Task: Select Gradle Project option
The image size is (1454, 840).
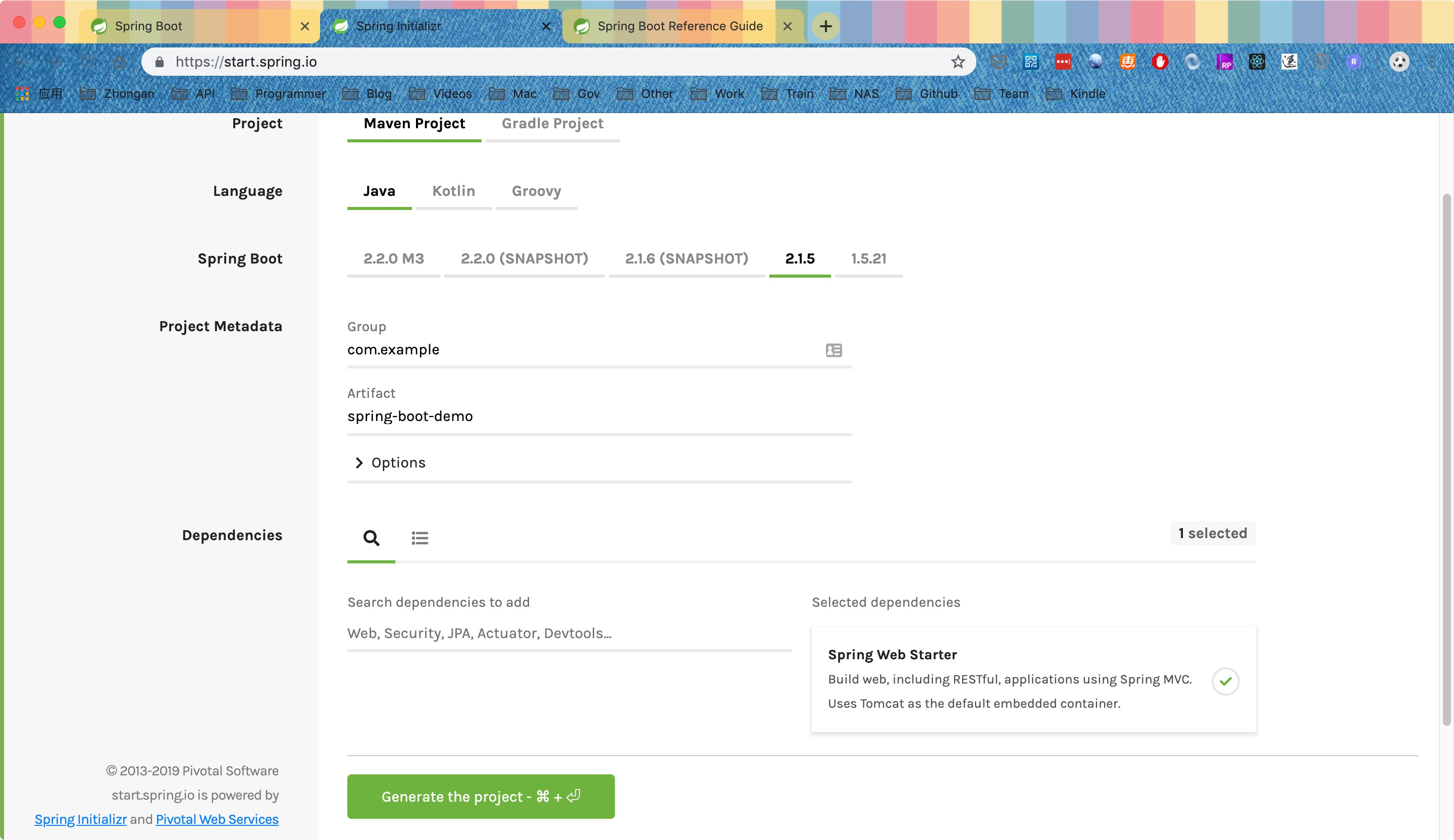Action: click(552, 124)
